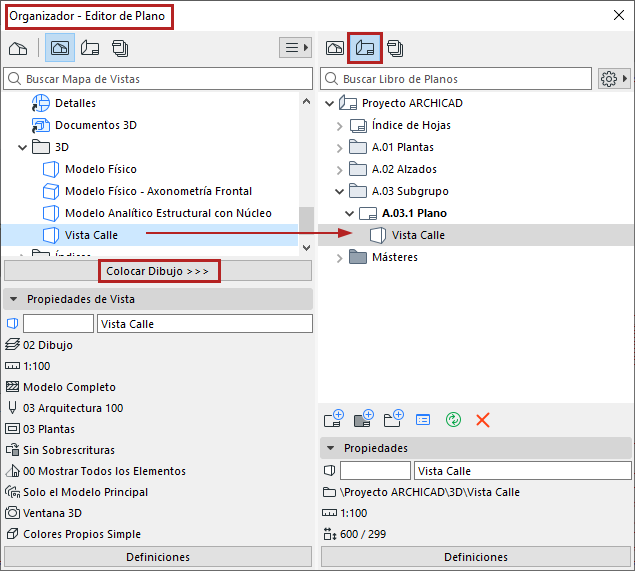Click the 03 Plantas model view option
The height and width of the screenshot is (571, 635).
pos(49,429)
